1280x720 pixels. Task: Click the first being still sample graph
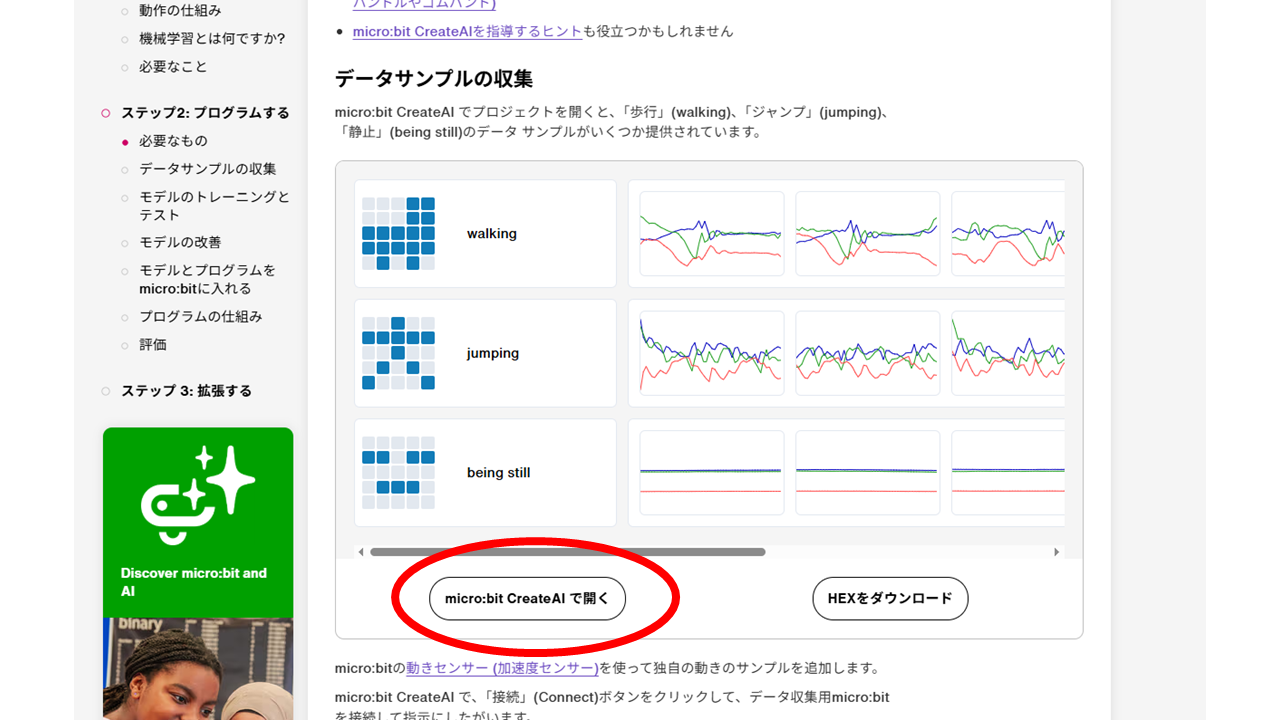712,472
